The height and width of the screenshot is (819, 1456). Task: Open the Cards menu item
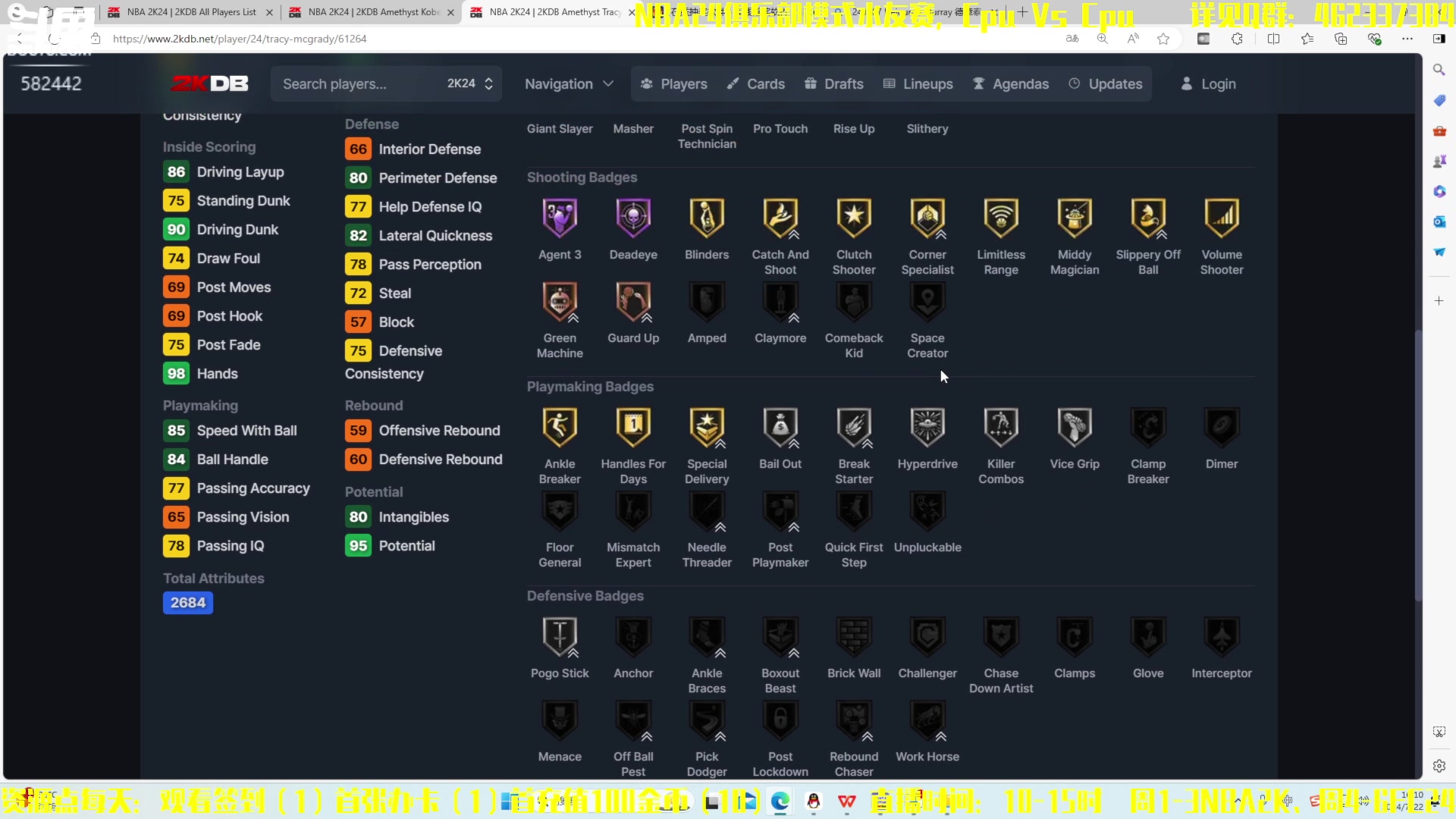point(755,83)
